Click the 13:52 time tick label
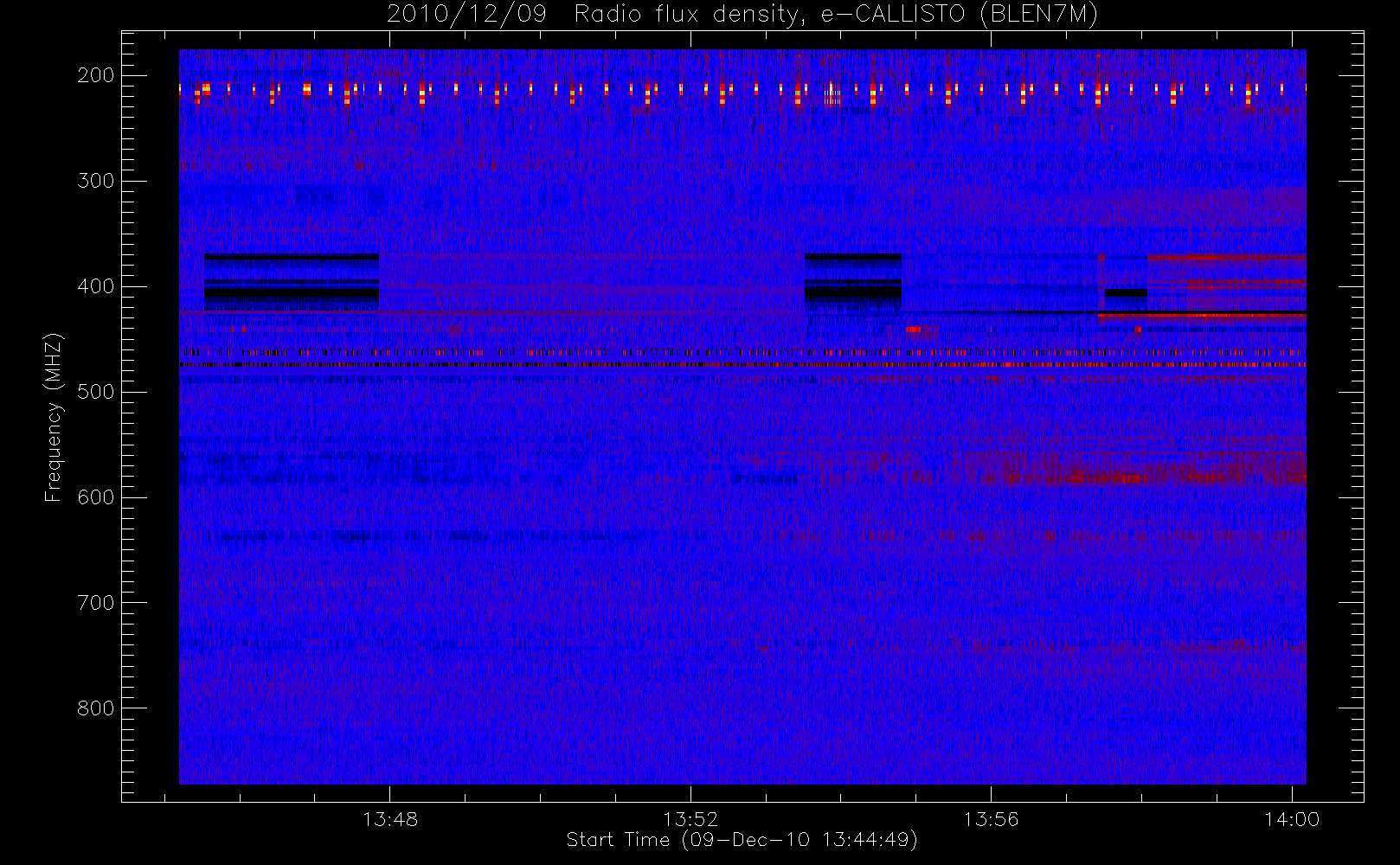 691,818
